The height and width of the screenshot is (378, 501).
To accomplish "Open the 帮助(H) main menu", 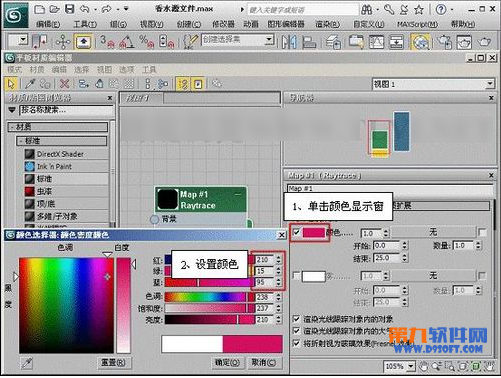I will click(x=463, y=24).
